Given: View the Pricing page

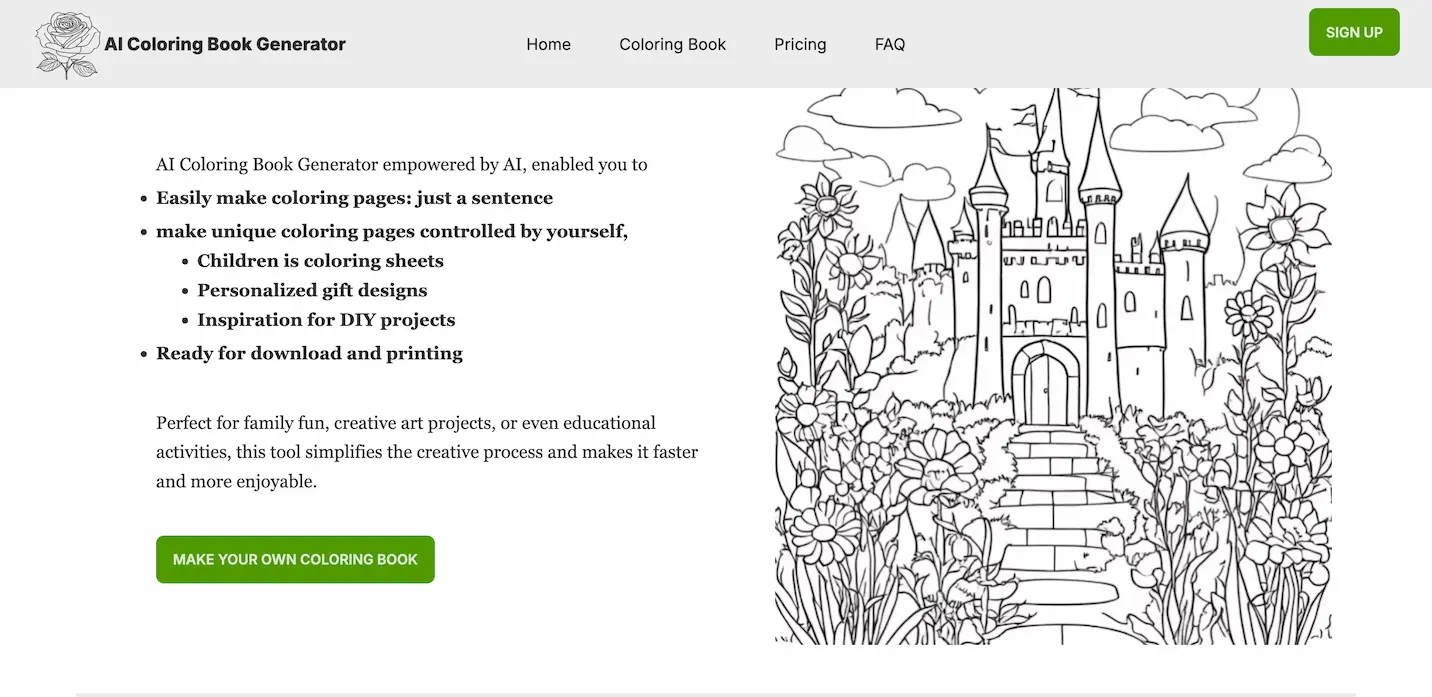Looking at the screenshot, I should point(800,44).
